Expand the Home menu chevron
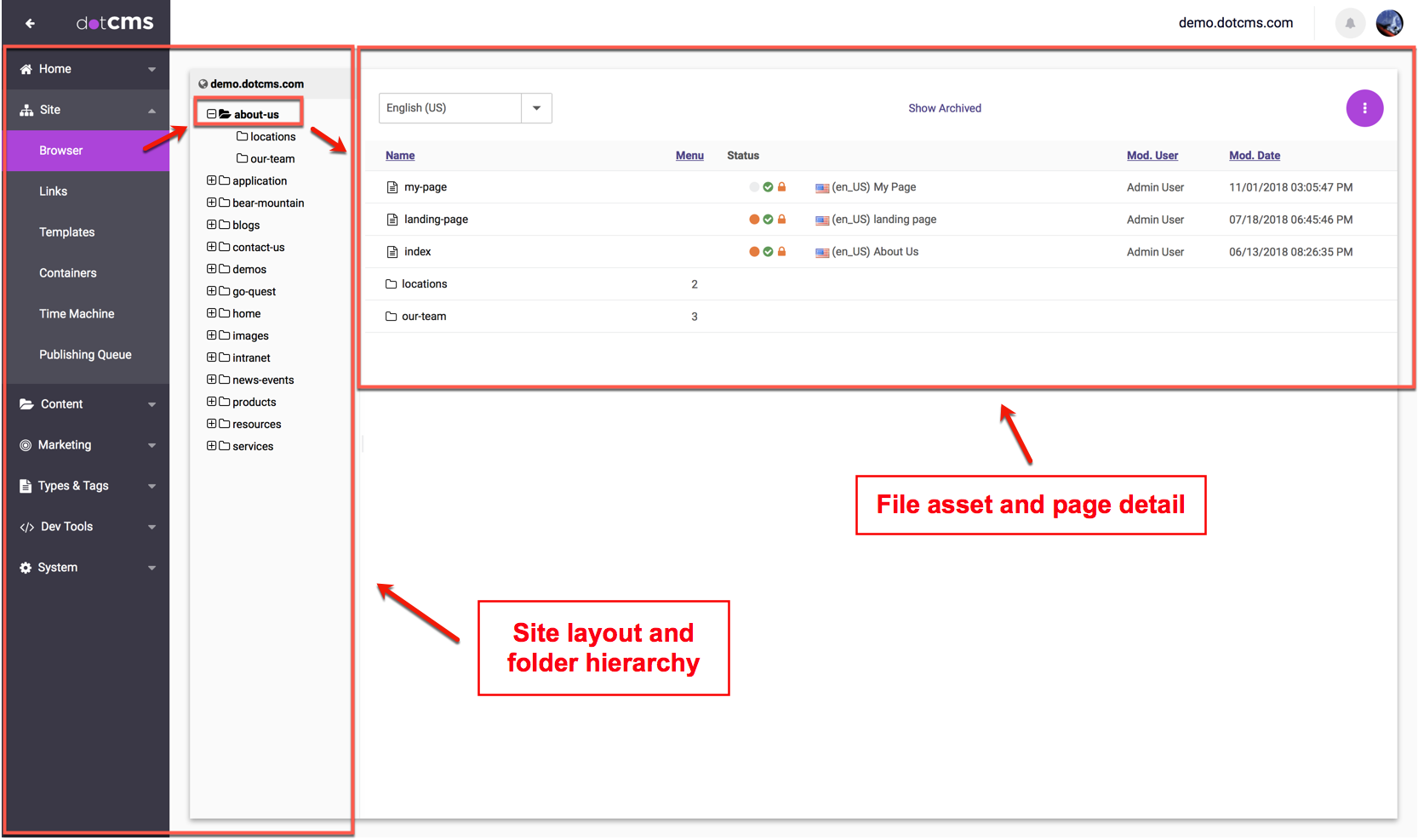1418x840 pixels. click(x=152, y=70)
